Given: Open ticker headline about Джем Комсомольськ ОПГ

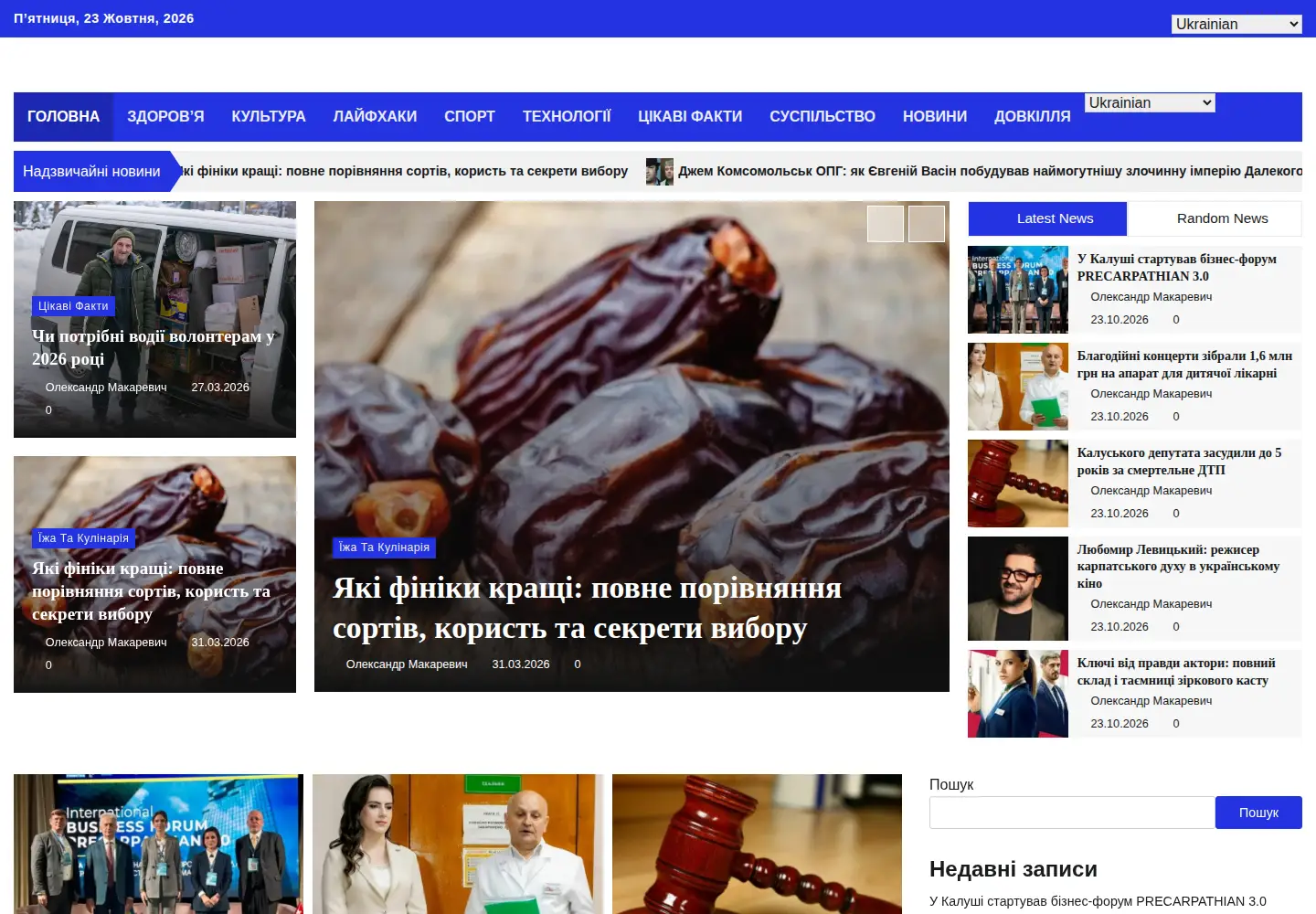Looking at the screenshot, I should click(990, 171).
